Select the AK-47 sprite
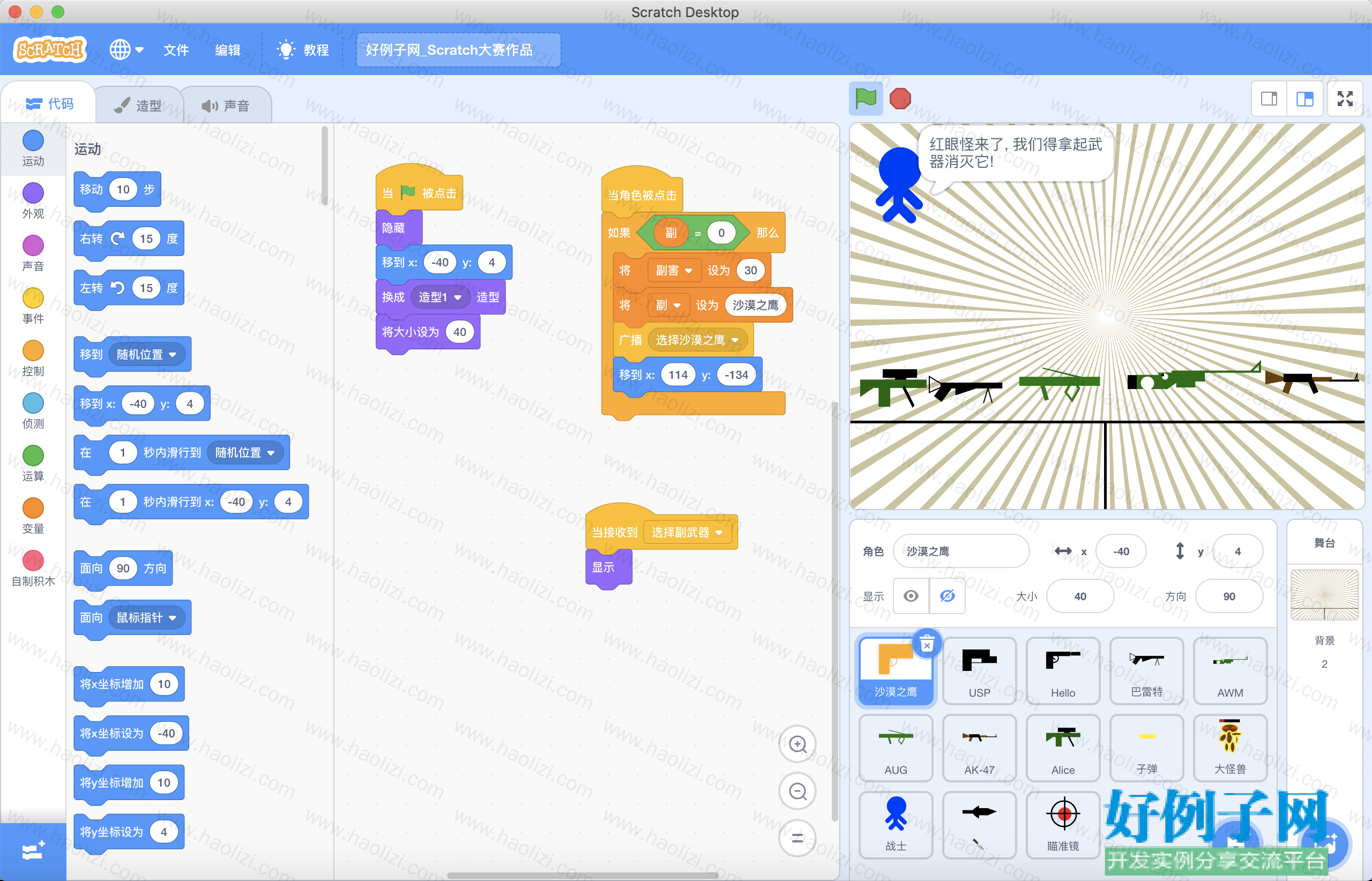Screen dimensions: 1372x881 tap(979, 748)
